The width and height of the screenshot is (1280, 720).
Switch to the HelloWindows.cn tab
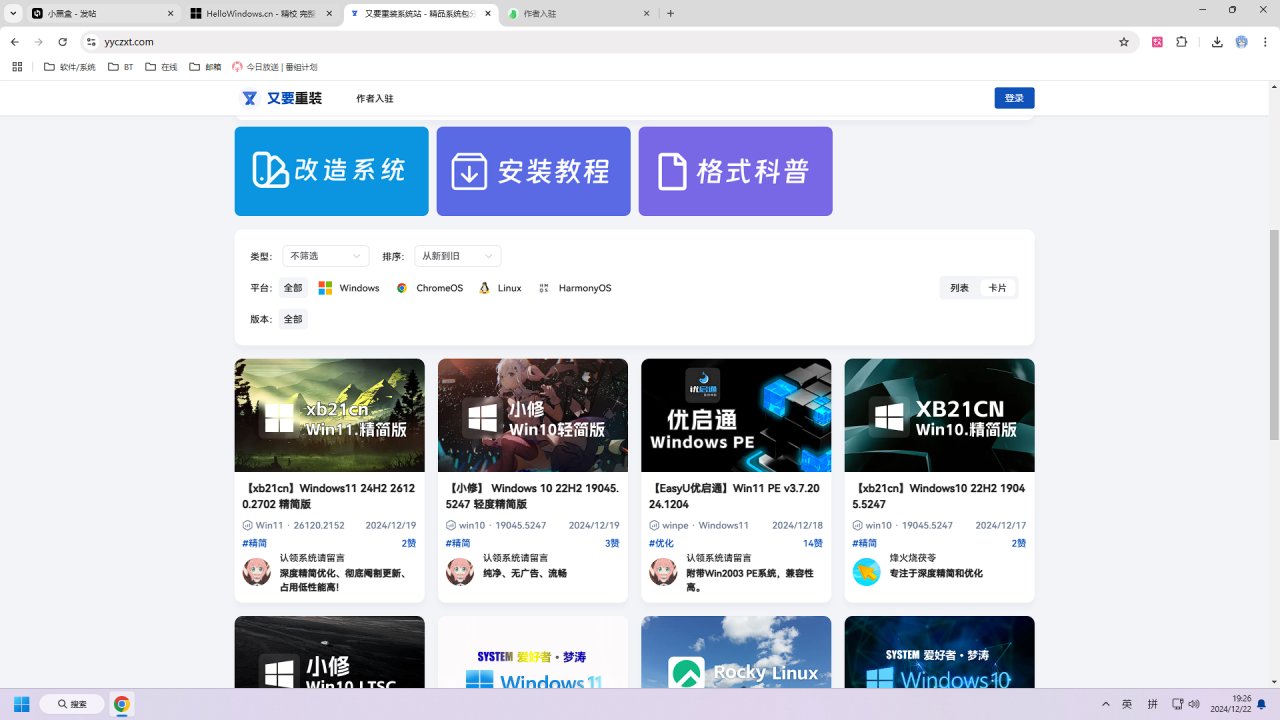pyautogui.click(x=262, y=14)
